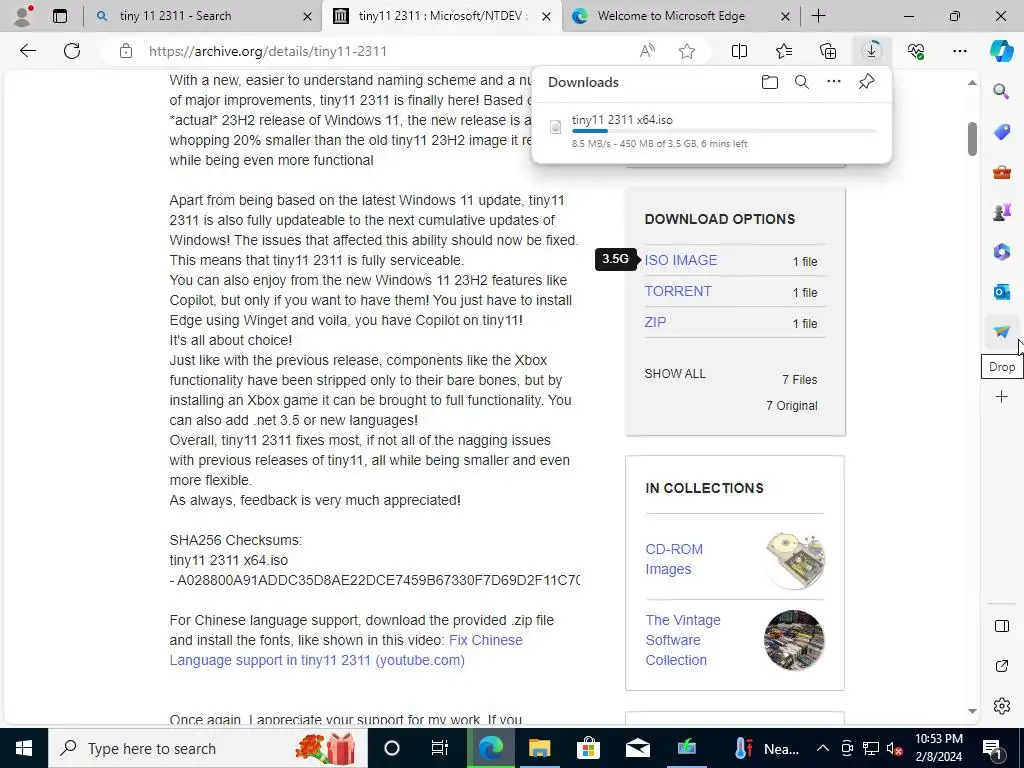Open CD-ROM Images collection

pyautogui.click(x=674, y=559)
